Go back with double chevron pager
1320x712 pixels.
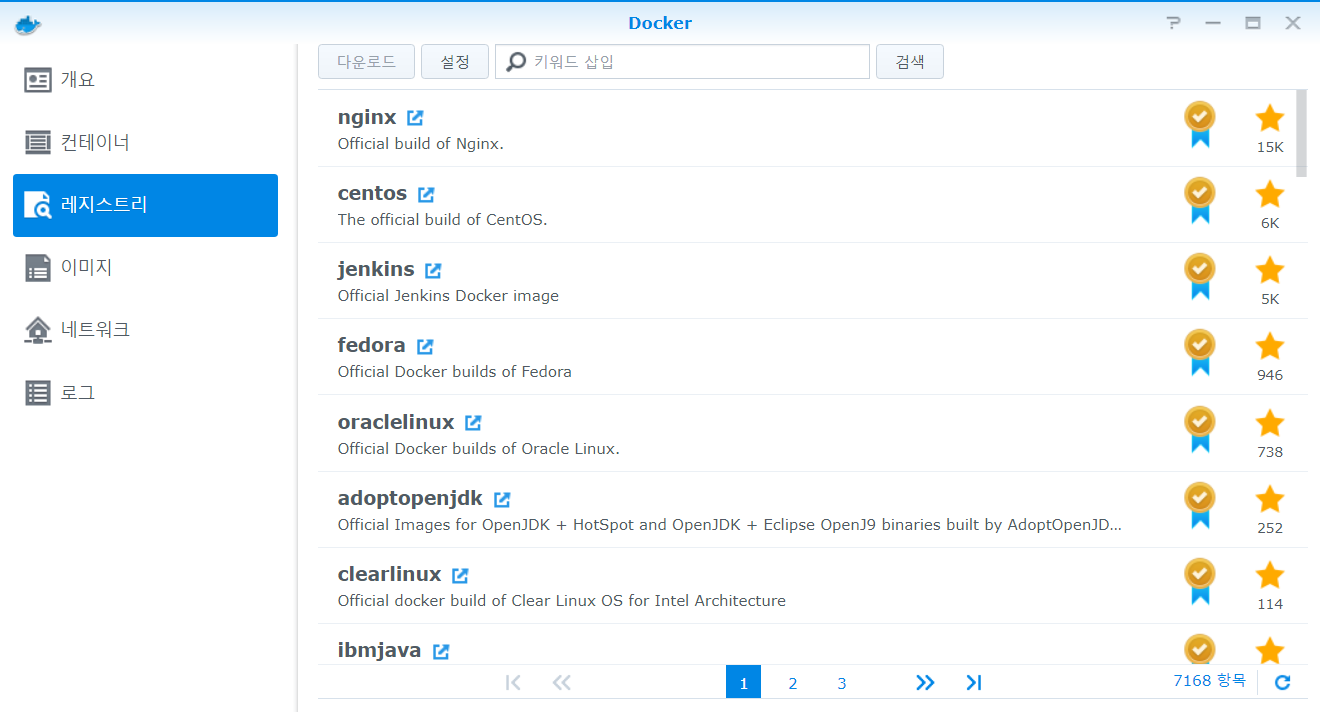(x=562, y=683)
